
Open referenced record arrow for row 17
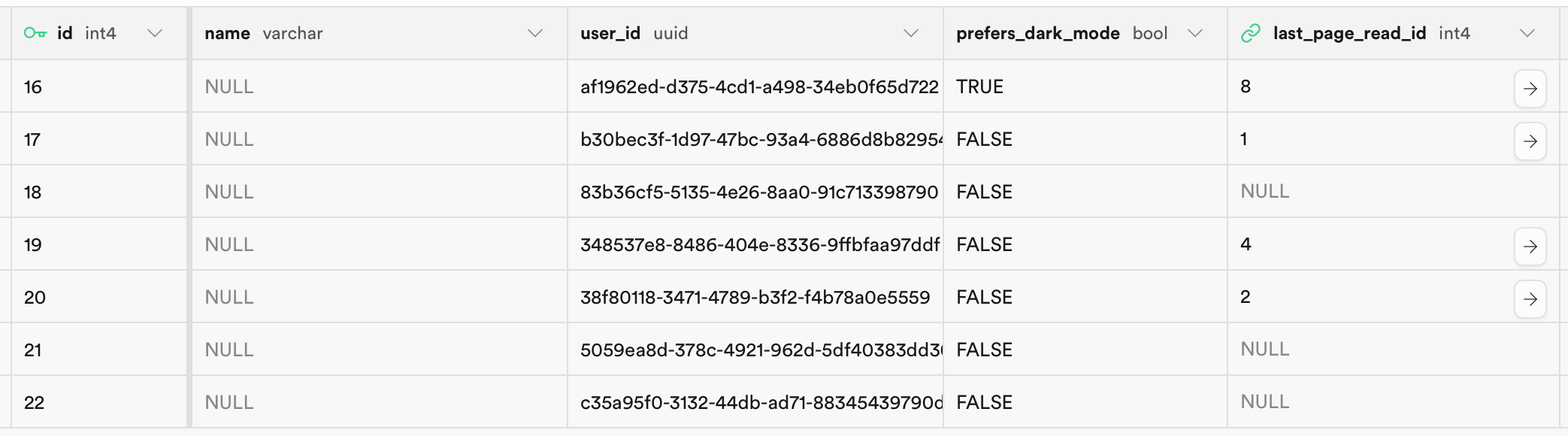tap(1530, 141)
